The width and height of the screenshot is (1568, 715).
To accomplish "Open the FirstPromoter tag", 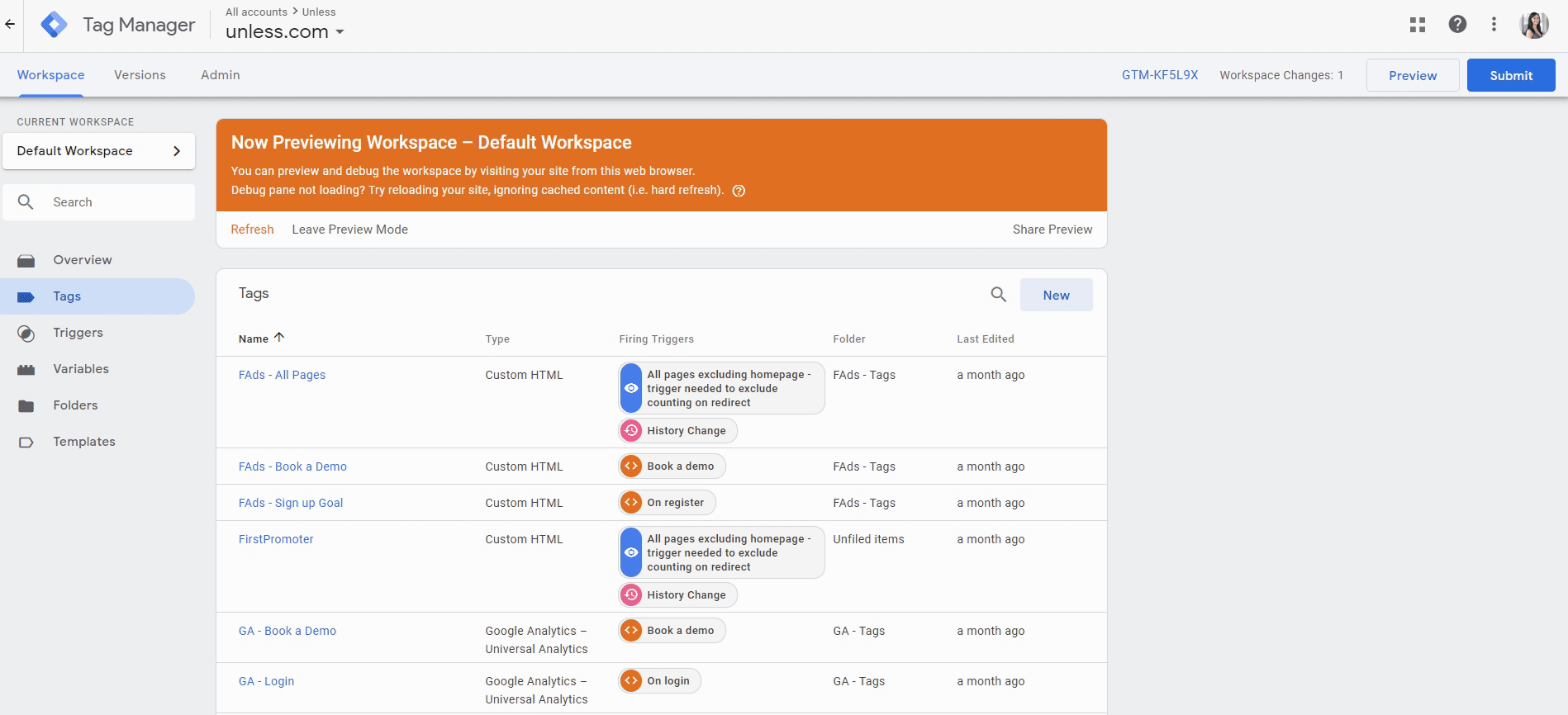I will pos(277,539).
